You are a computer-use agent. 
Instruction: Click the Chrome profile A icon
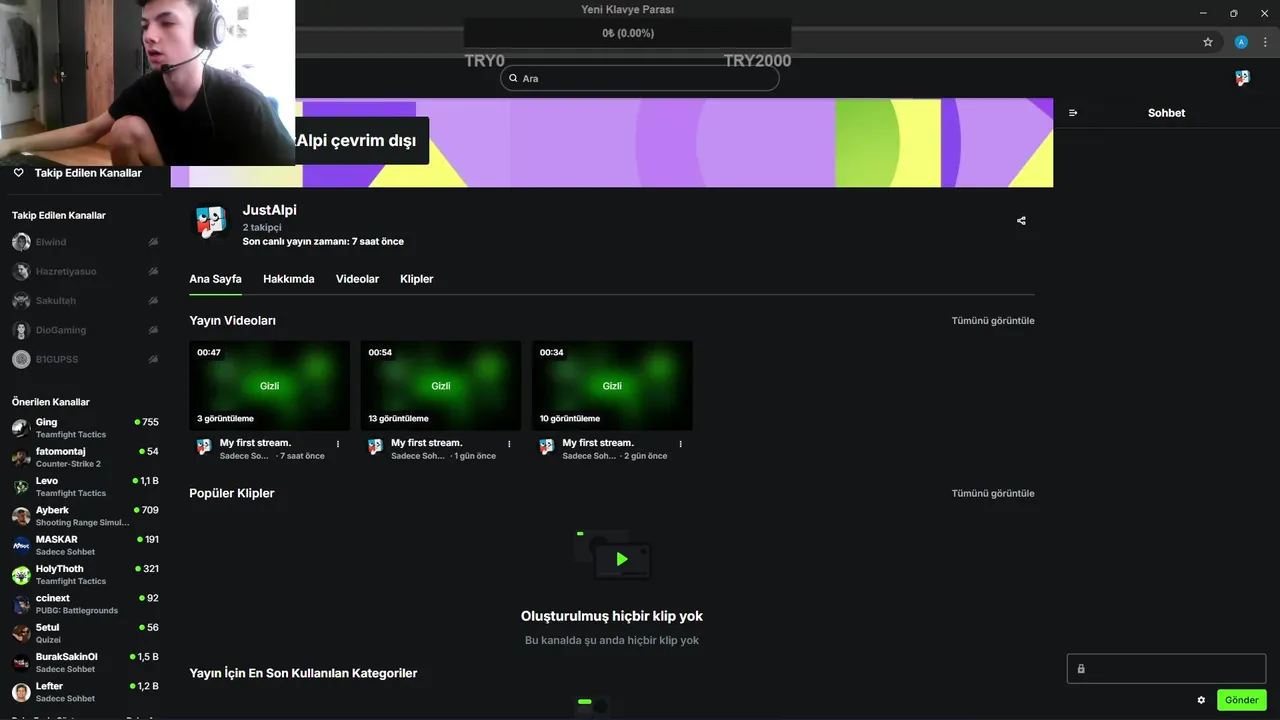[x=1241, y=42]
